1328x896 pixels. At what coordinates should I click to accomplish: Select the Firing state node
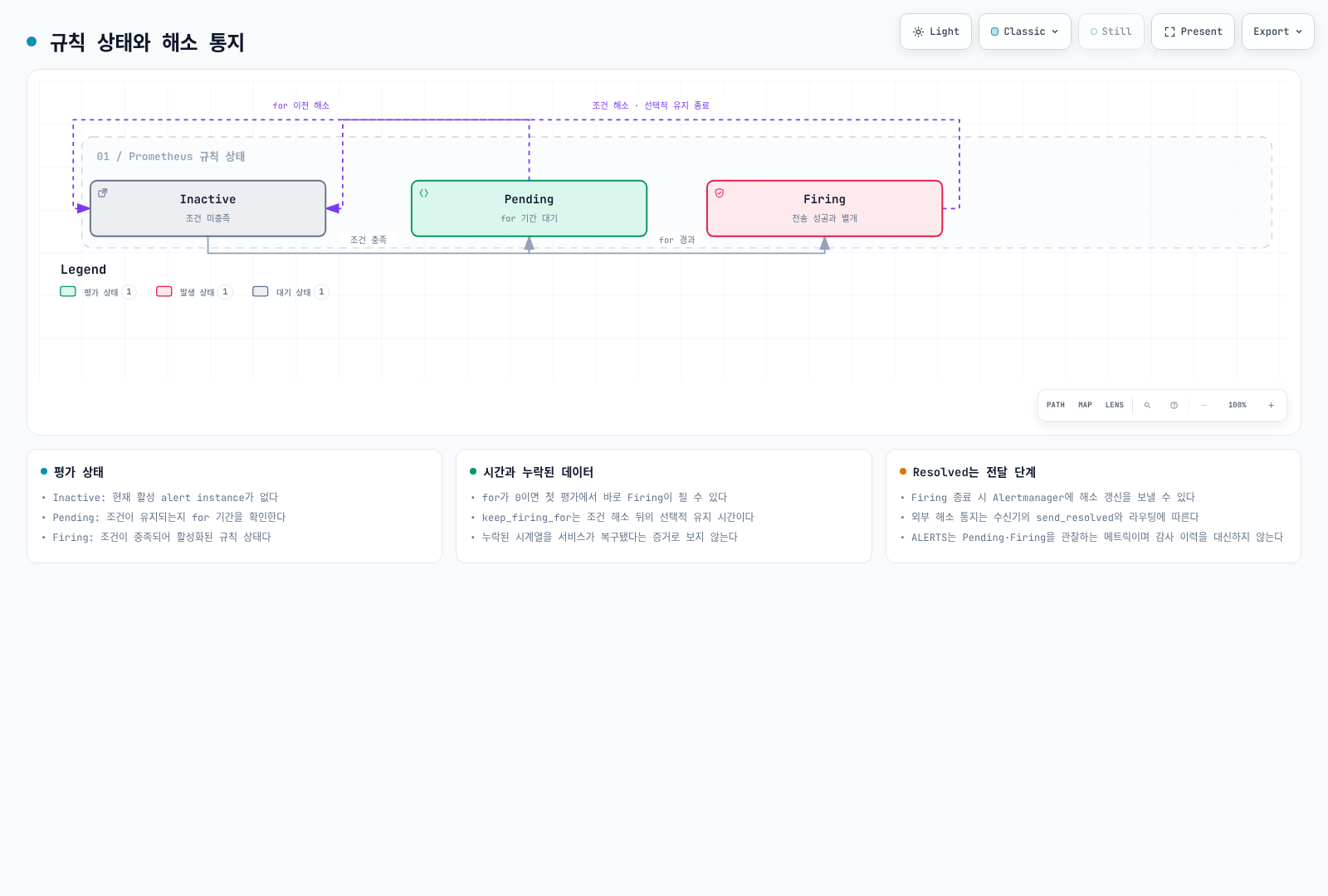point(824,208)
